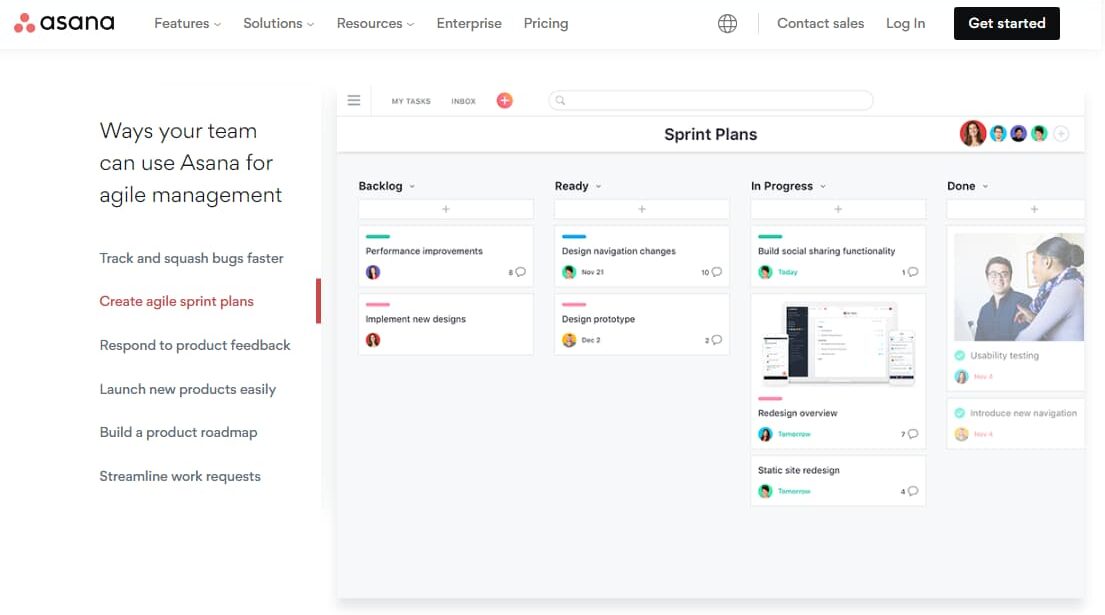Add a card to the Ready column

pos(641,209)
